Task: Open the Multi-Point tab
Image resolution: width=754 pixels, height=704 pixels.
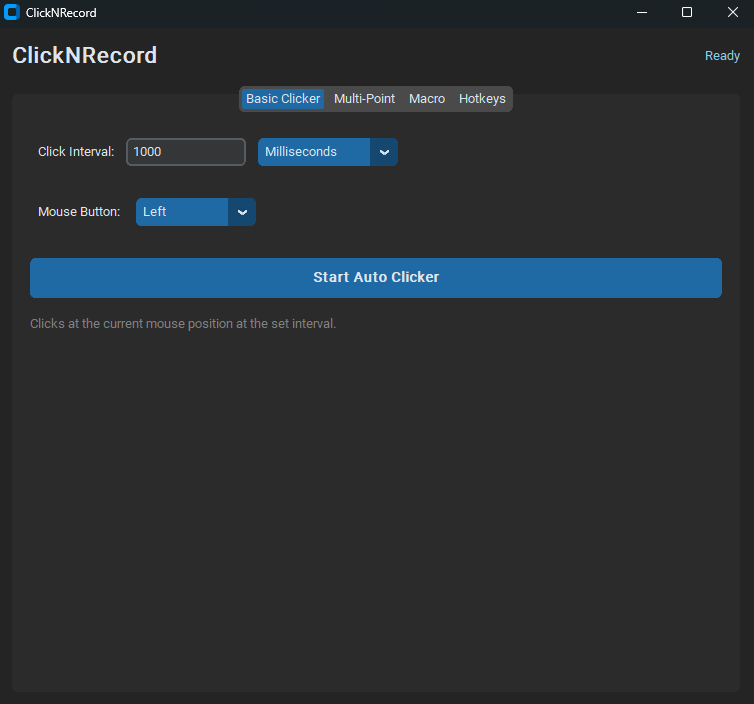Action: pos(364,99)
